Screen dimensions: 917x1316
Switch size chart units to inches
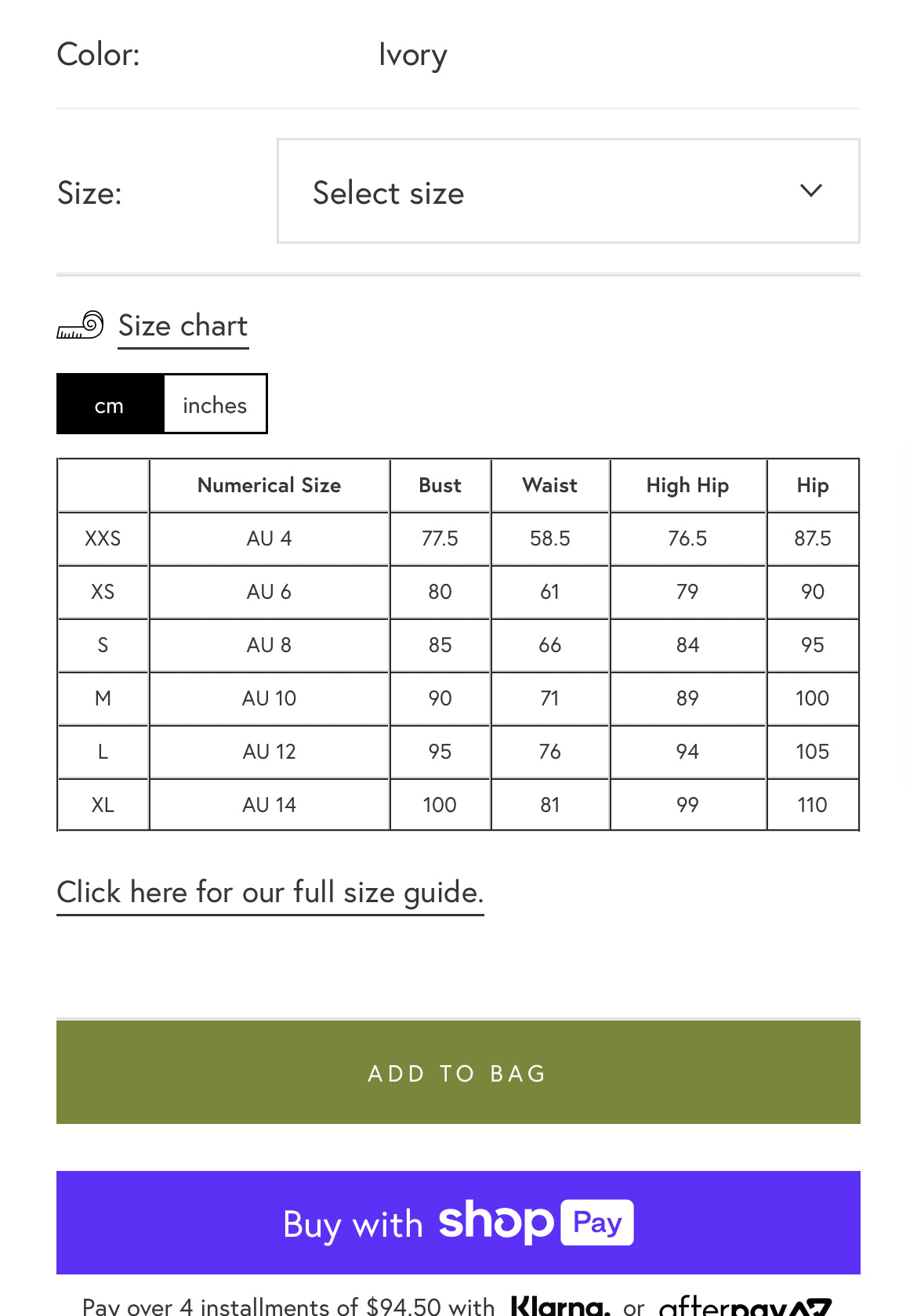[x=215, y=404]
